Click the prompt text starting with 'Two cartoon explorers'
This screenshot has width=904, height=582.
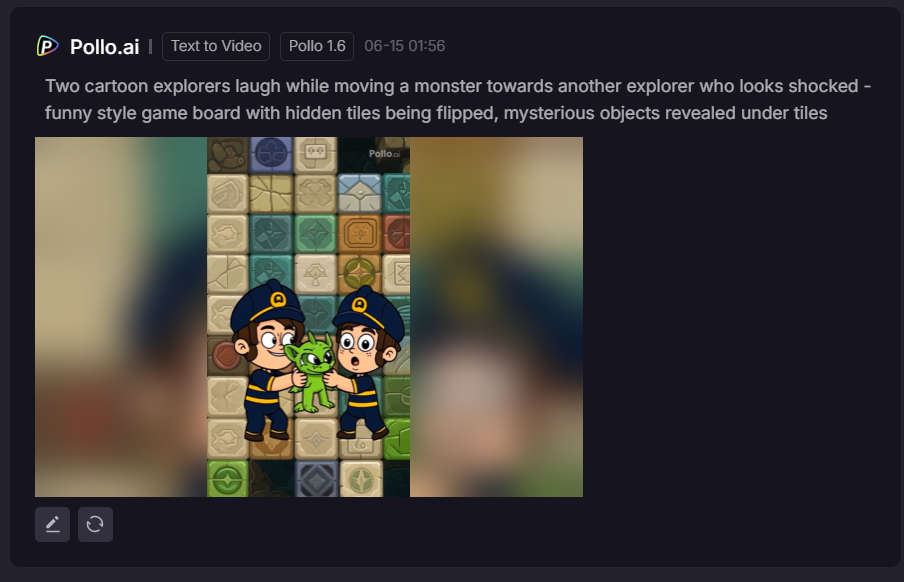pyautogui.click(x=458, y=86)
